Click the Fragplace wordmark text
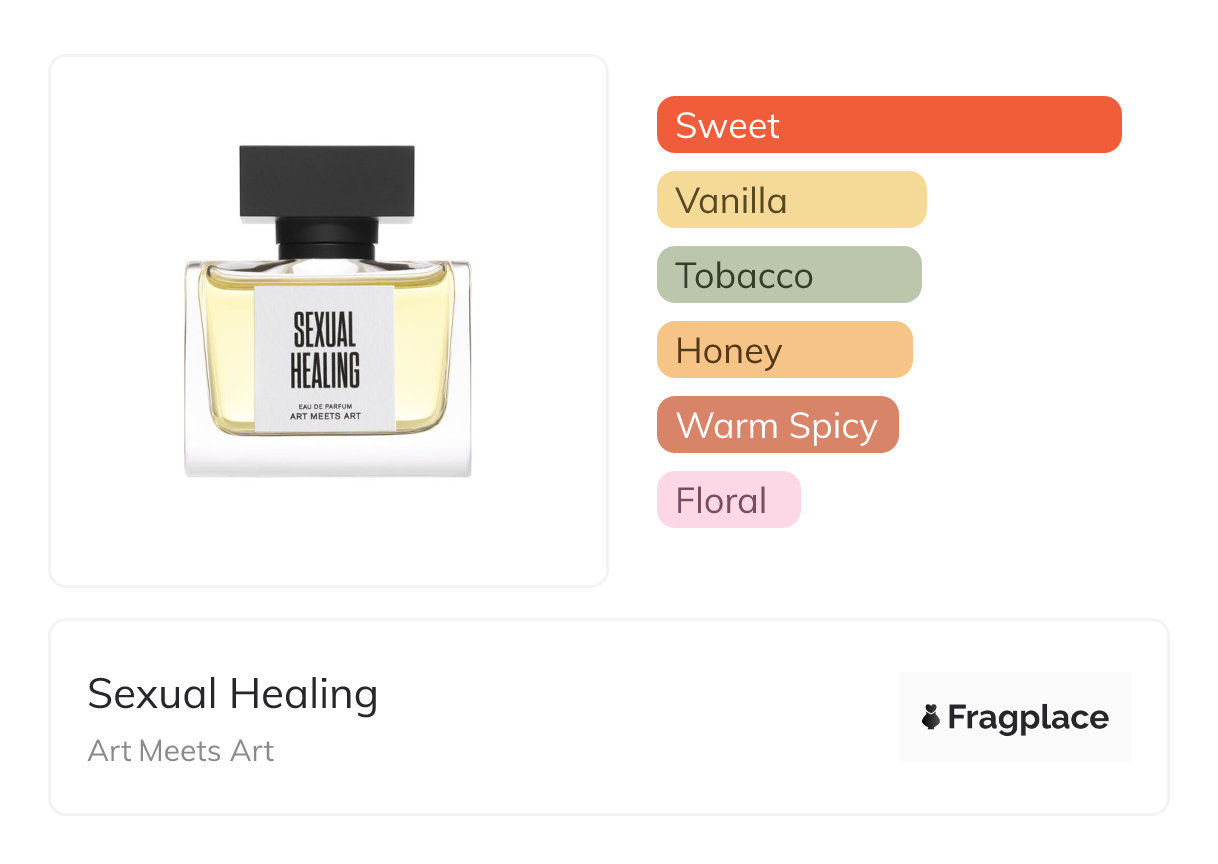 [1028, 717]
